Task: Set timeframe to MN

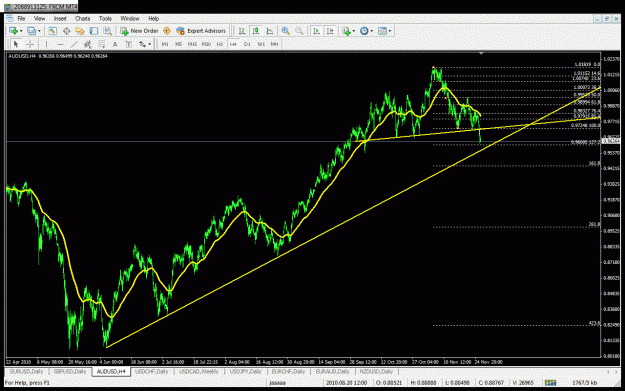Action: pyautogui.click(x=274, y=44)
